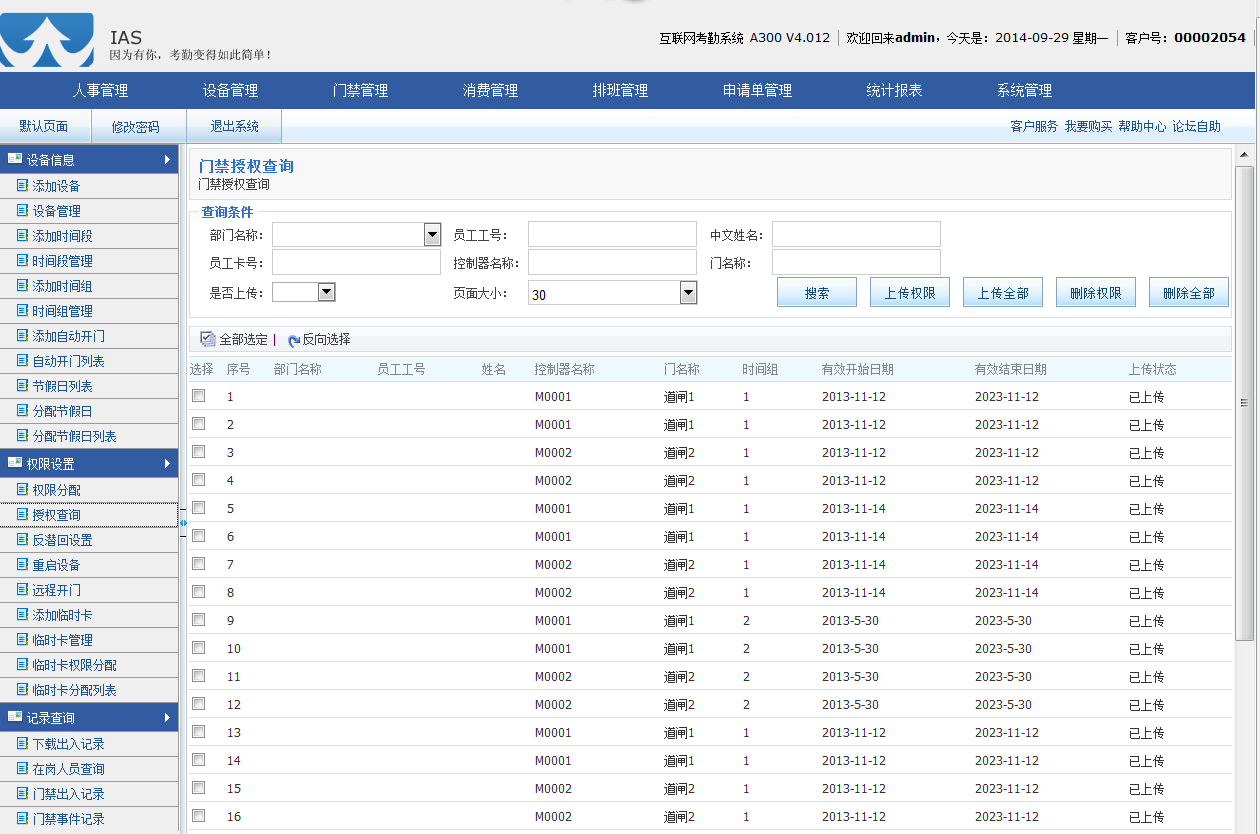Click the icon beside 远程开门
Image resolution: width=1260 pixels, height=834 pixels.
click(x=22, y=589)
